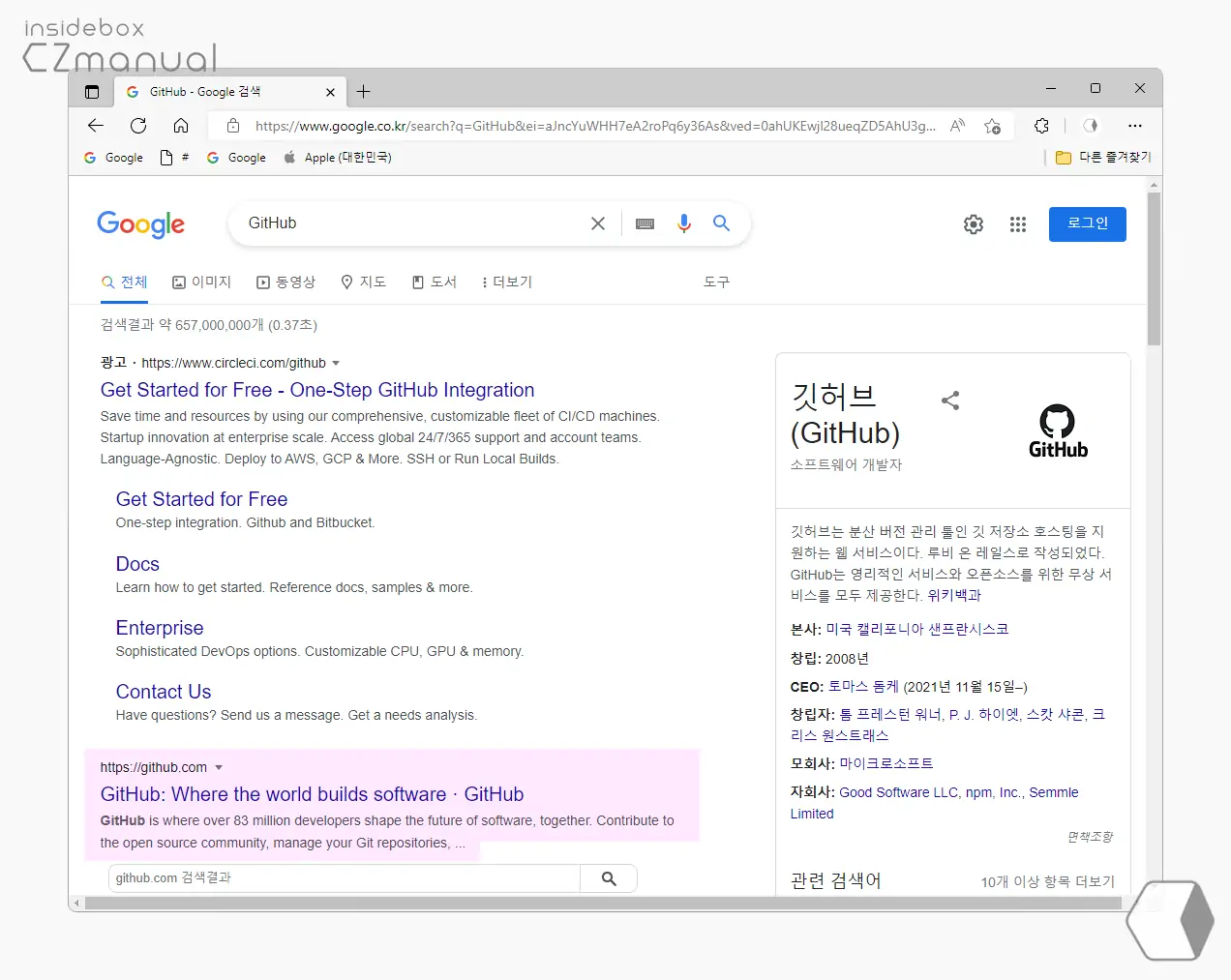The image size is (1231, 980).
Task: Open browser settings and more menu
Action: coord(1135,126)
